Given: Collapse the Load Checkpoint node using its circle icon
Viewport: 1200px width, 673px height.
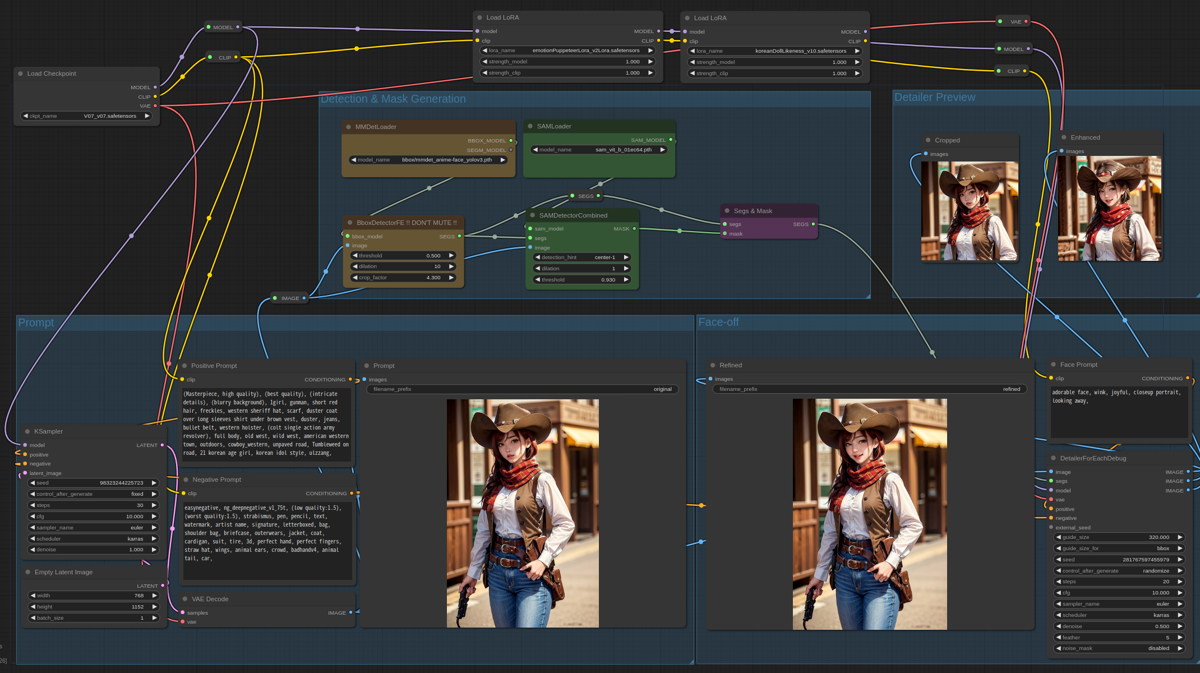Looking at the screenshot, I should coord(22,73).
